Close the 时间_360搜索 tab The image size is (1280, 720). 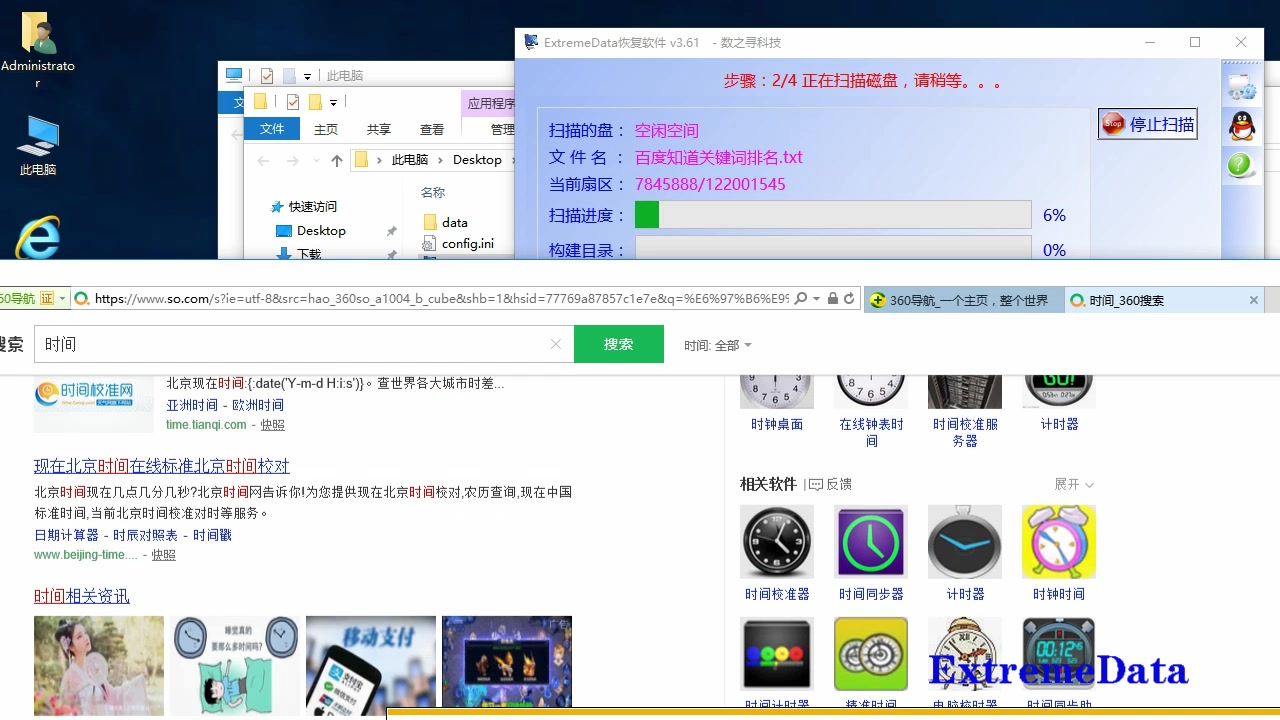(1254, 300)
